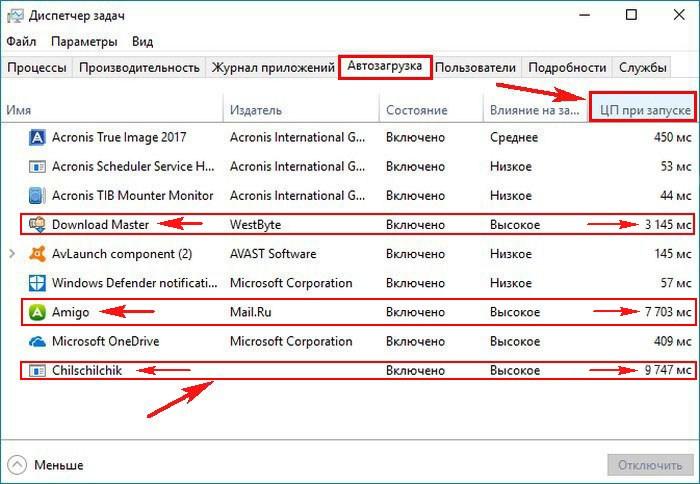Click the Mail.Ru publisher cell
The height and width of the screenshot is (484, 700).
[x=250, y=312]
